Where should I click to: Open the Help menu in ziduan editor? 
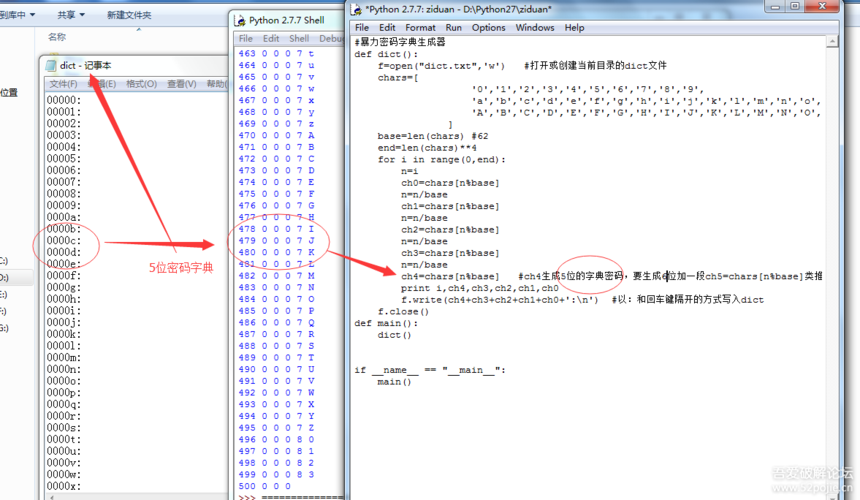(x=574, y=28)
